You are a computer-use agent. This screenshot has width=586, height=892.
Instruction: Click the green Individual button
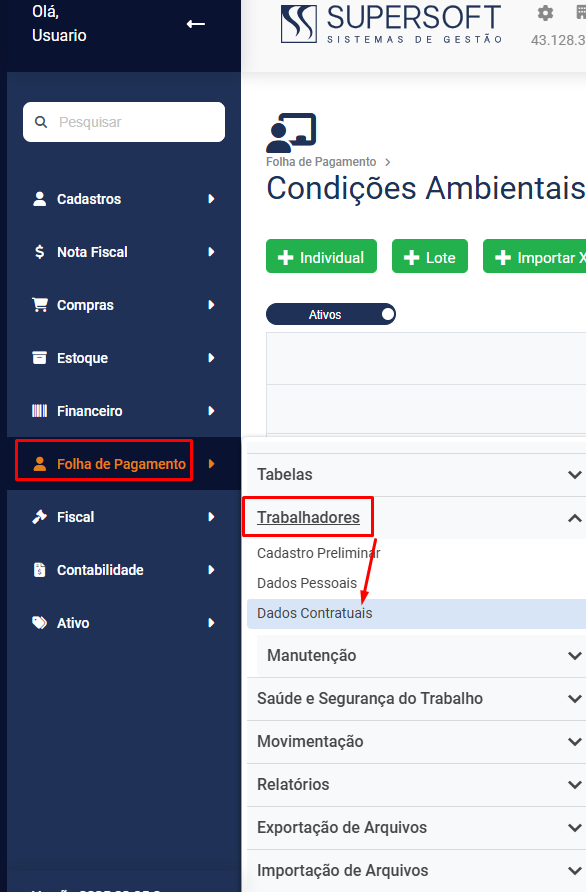[321, 258]
